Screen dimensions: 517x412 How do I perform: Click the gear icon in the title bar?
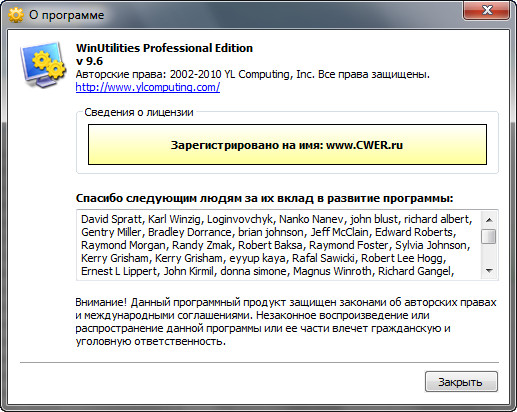(16, 15)
